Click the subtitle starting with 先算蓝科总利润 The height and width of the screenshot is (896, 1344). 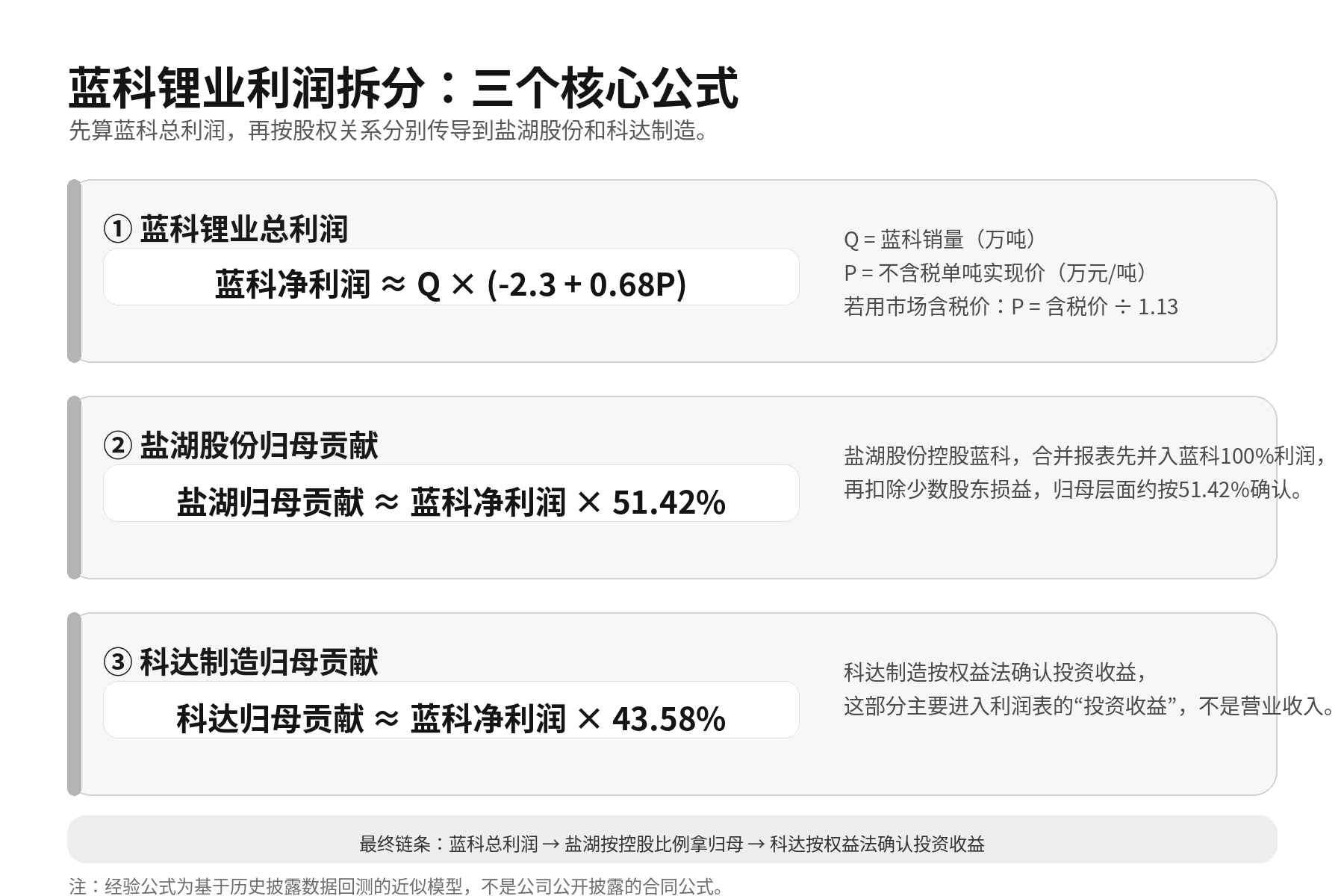click(388, 131)
